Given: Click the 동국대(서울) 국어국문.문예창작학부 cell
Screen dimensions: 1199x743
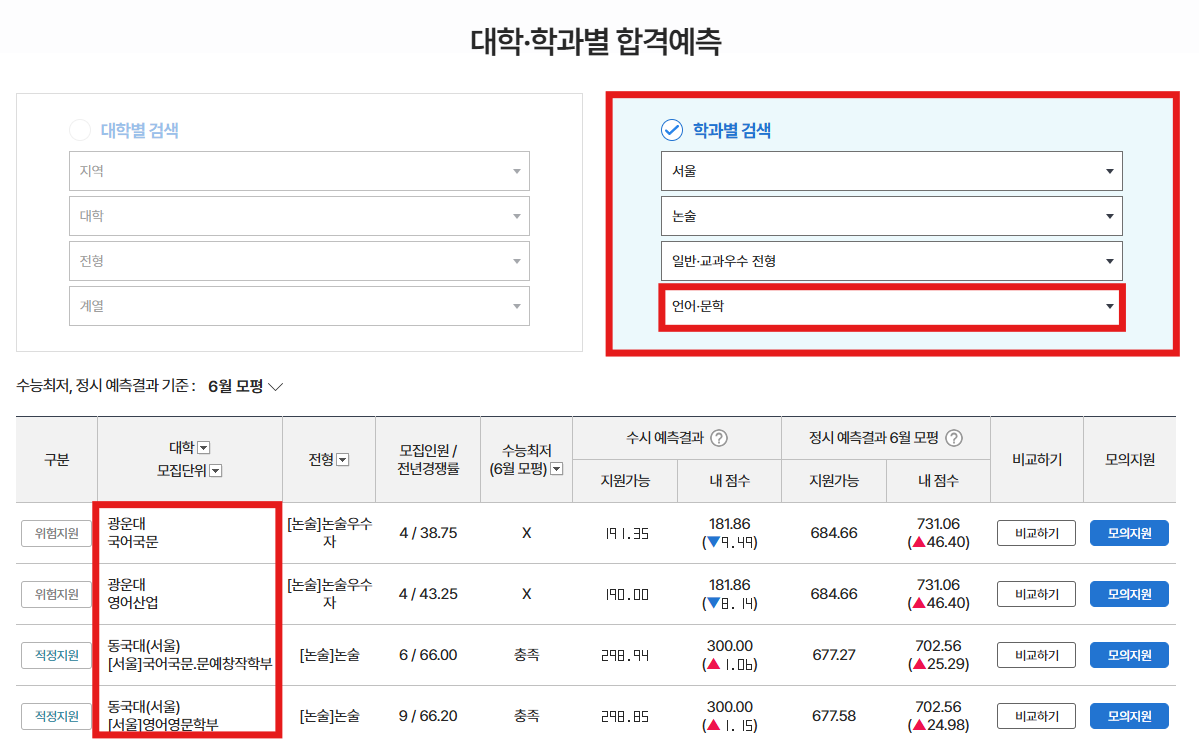Looking at the screenshot, I should pos(190,655).
